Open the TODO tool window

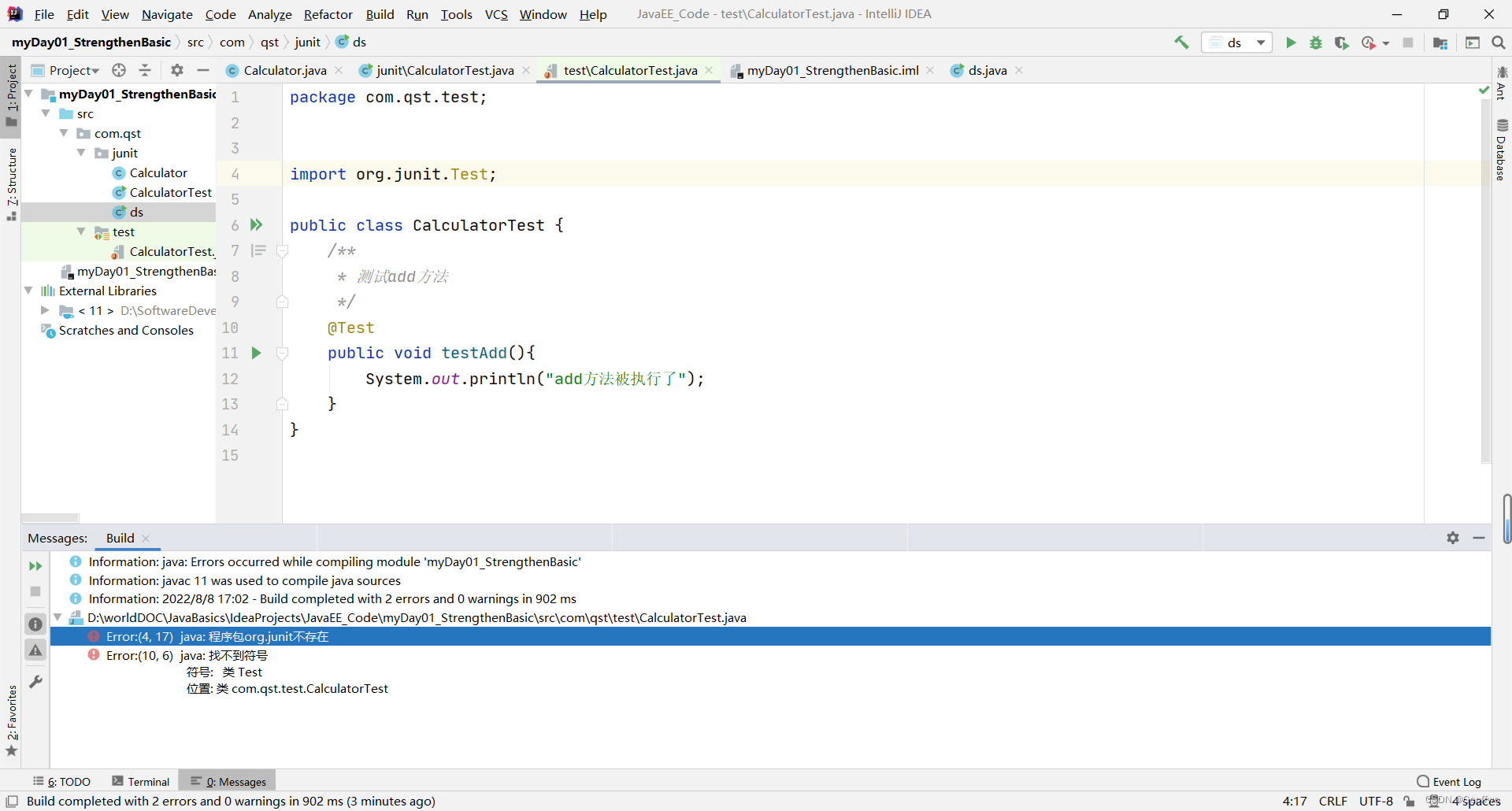[x=61, y=782]
